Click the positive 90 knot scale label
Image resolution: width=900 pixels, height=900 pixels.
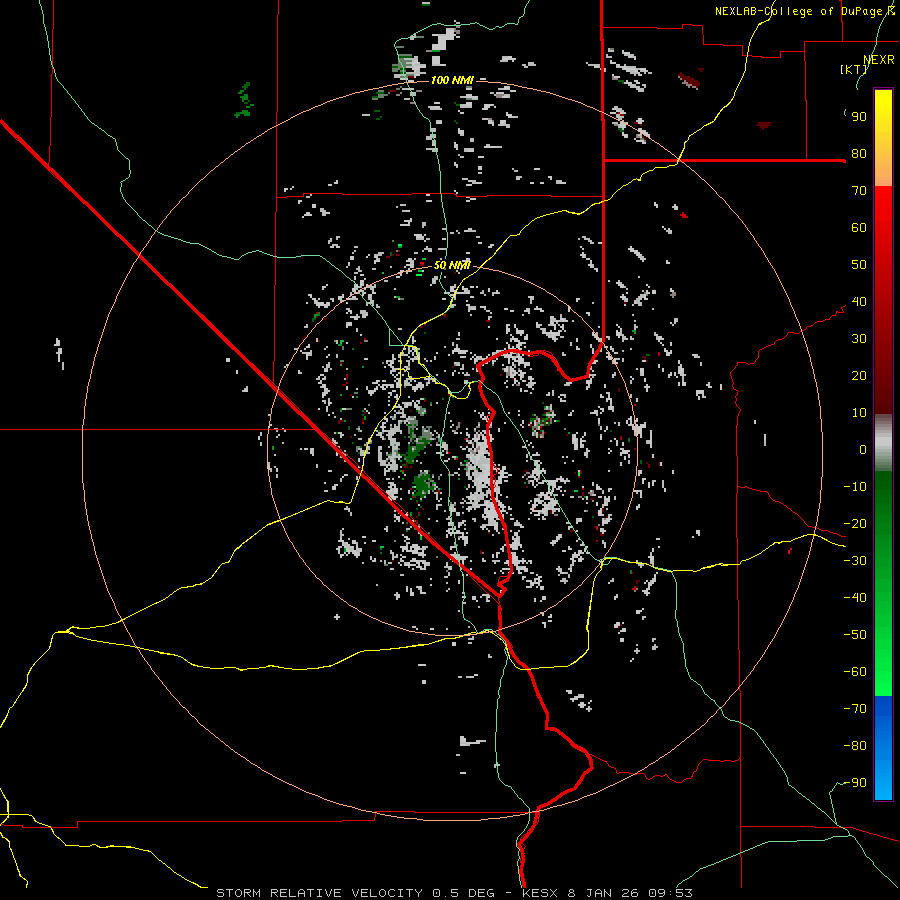click(x=859, y=117)
